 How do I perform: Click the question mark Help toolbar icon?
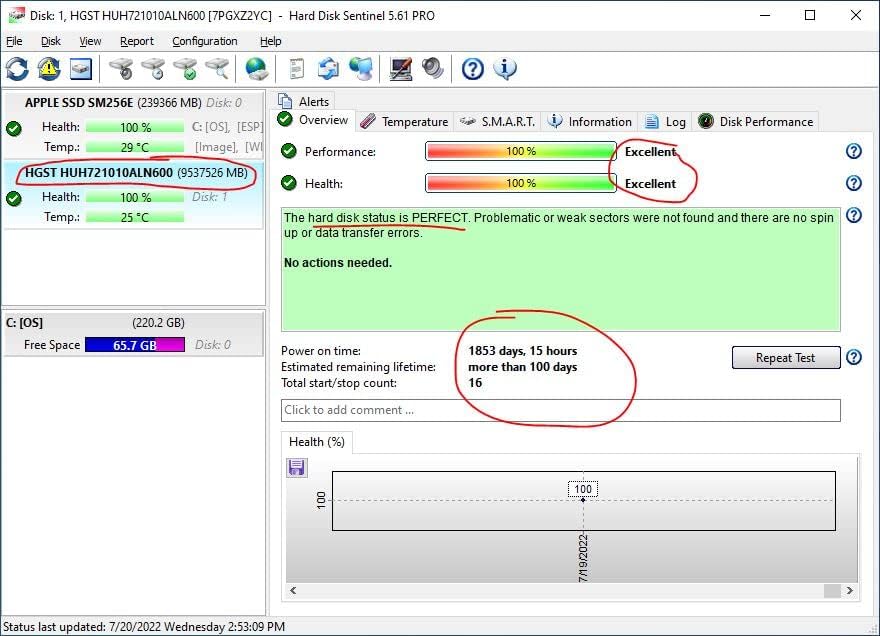coord(473,69)
